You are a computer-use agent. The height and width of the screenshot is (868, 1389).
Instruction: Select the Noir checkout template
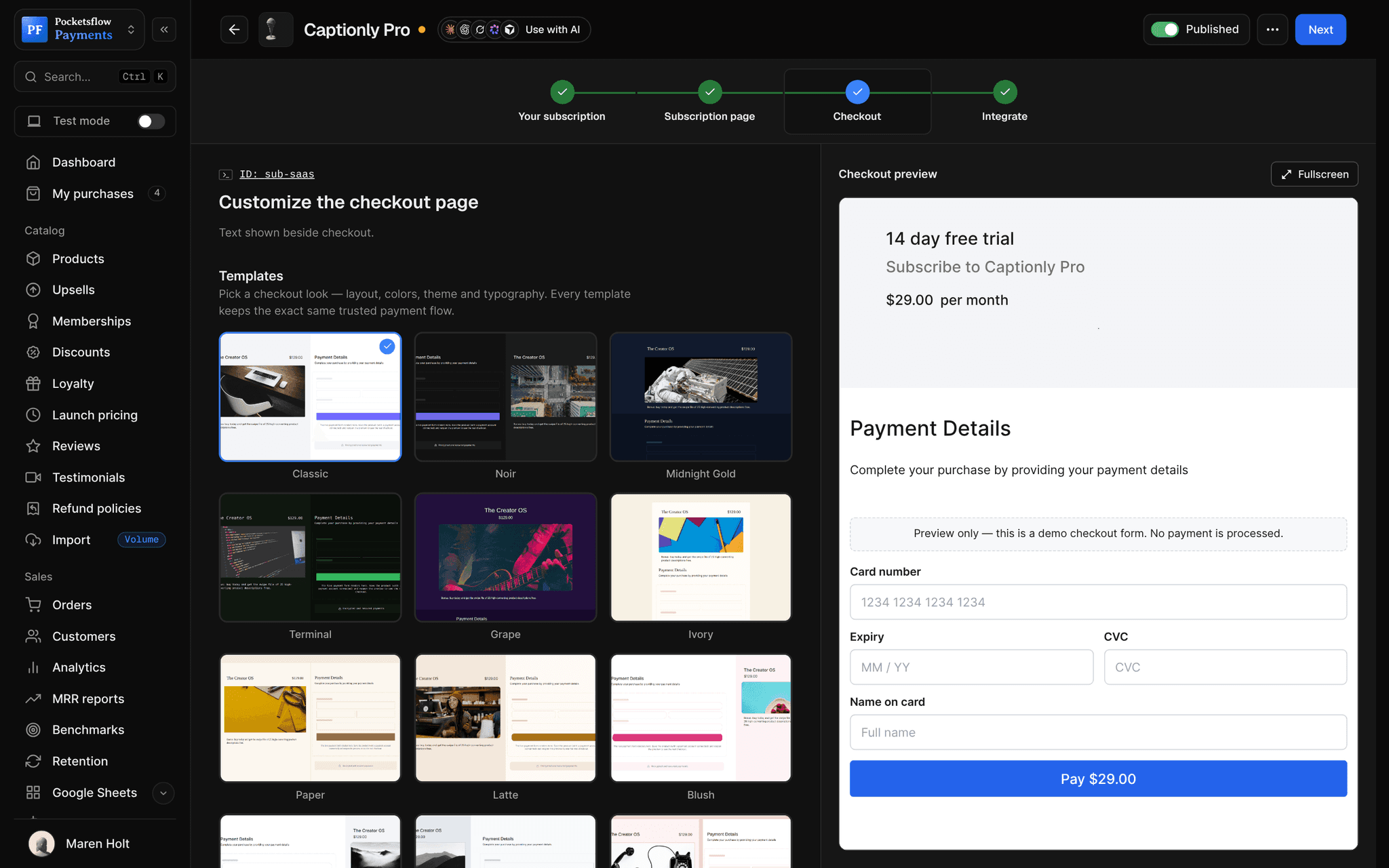point(505,397)
